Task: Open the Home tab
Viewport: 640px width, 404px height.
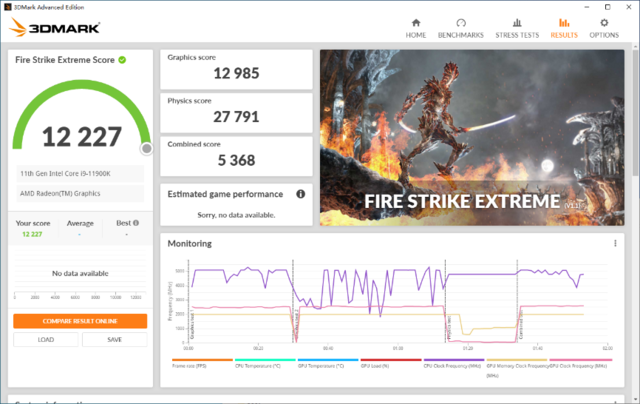Action: [416, 29]
